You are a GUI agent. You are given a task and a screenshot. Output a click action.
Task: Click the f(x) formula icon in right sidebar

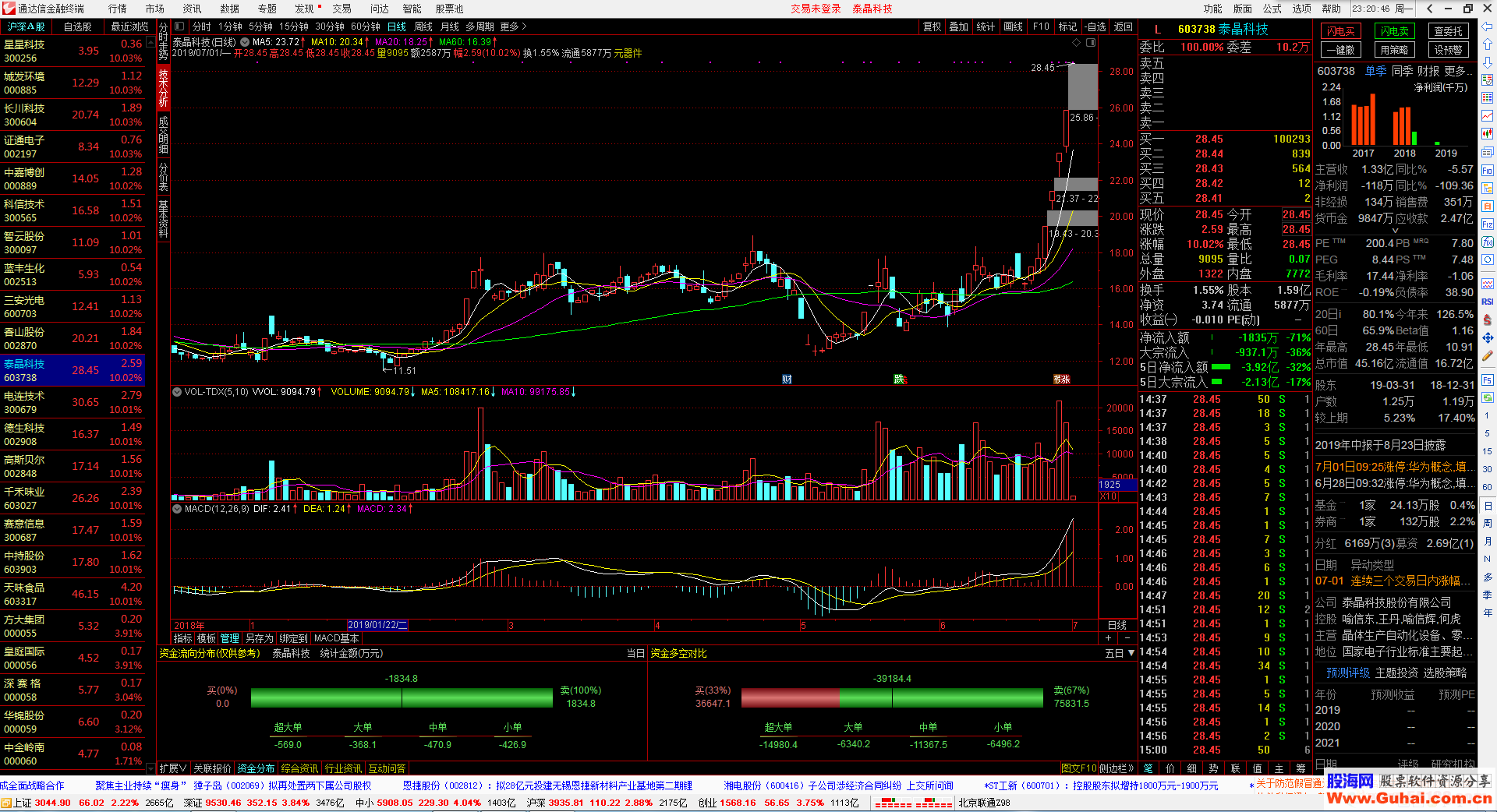point(1488,242)
